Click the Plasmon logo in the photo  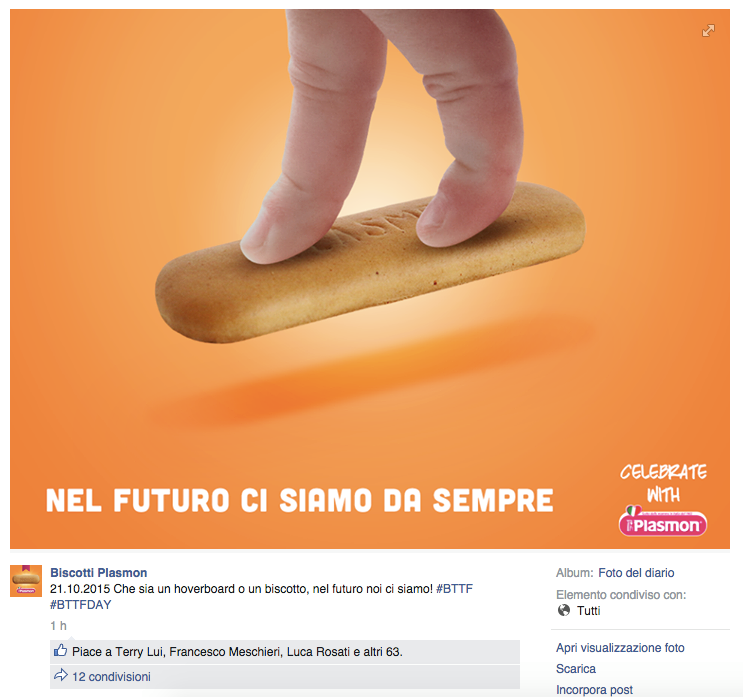(x=662, y=522)
